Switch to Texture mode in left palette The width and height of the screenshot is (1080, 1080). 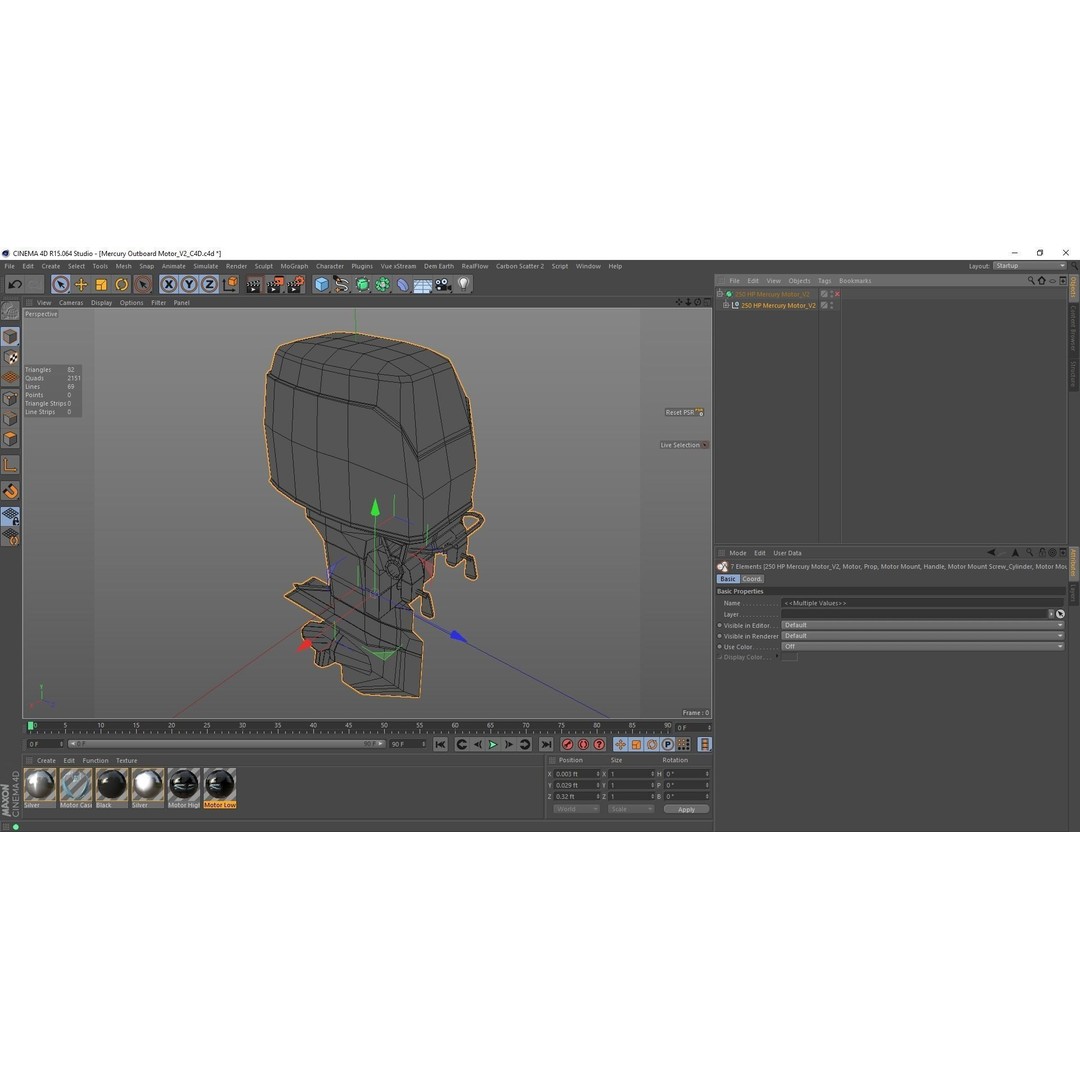click(x=10, y=357)
